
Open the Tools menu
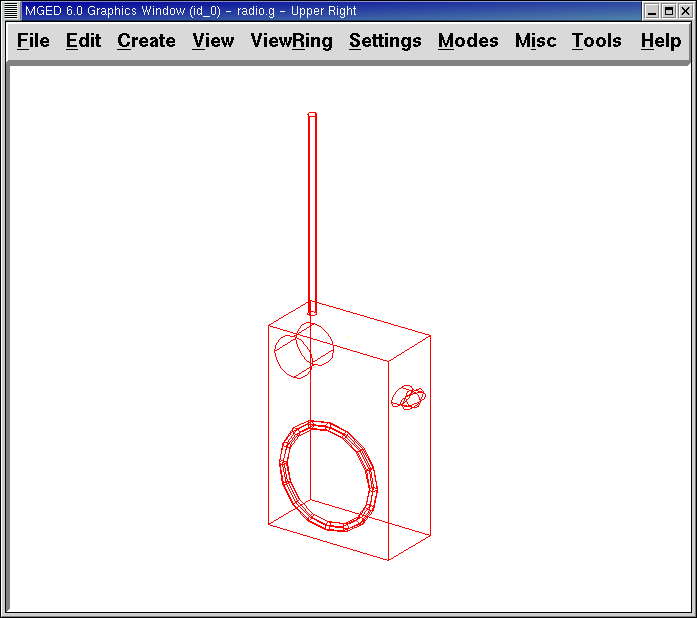596,41
